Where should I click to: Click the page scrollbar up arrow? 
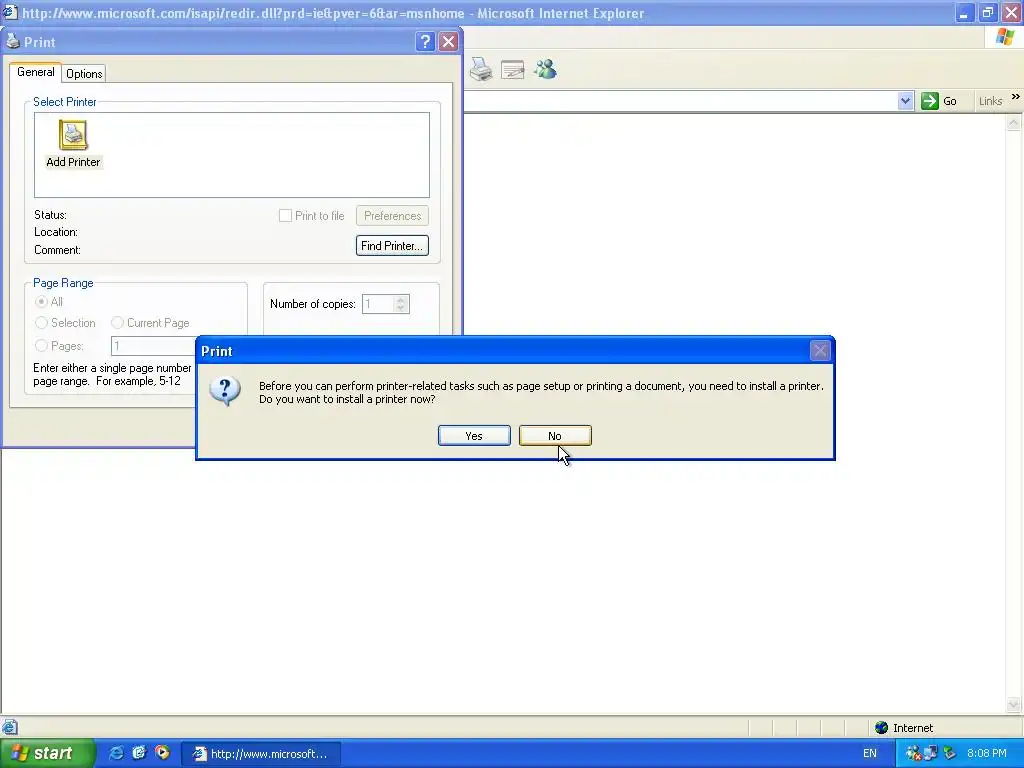tap(1014, 123)
